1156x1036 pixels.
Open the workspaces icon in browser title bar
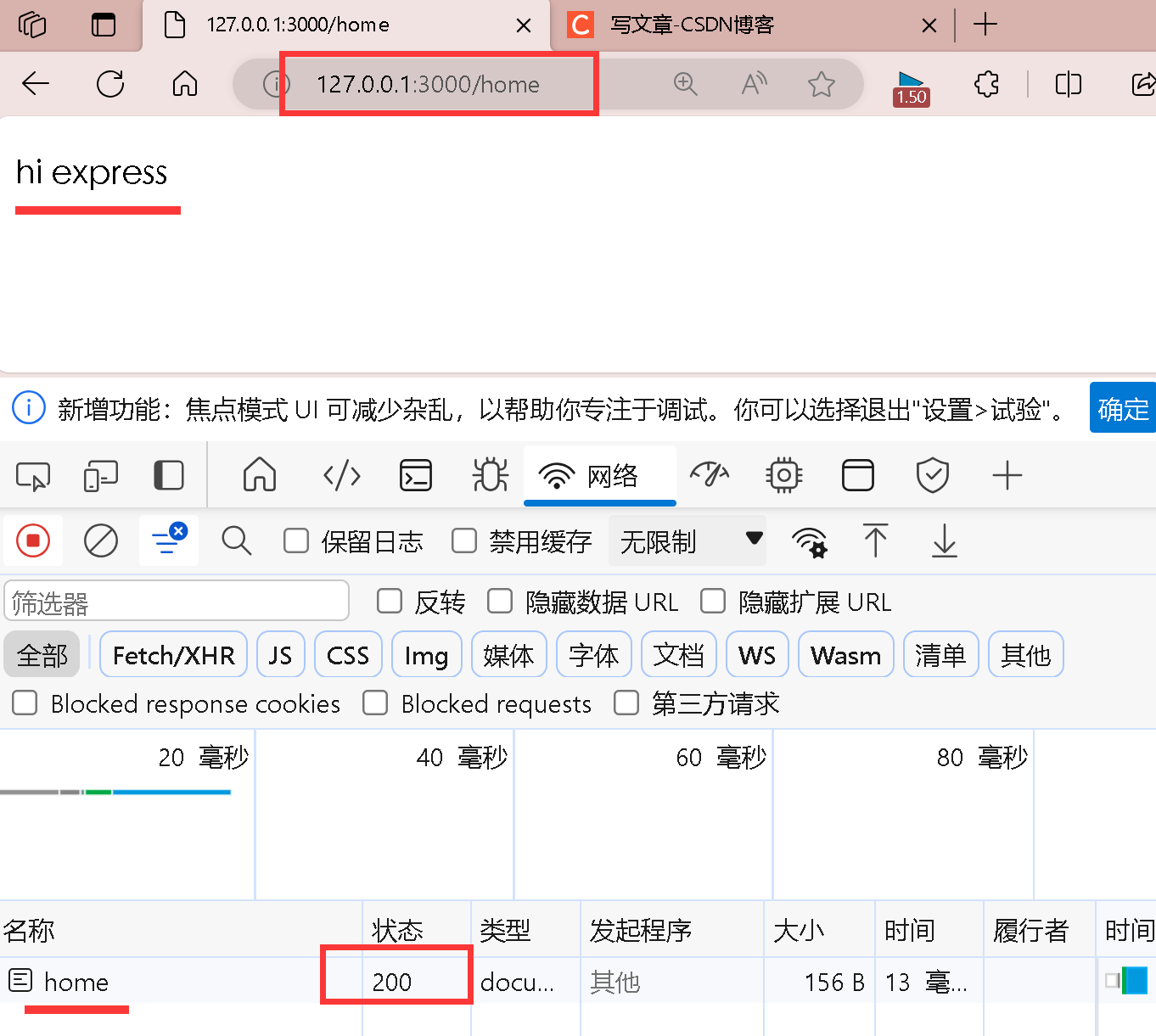click(x=32, y=25)
